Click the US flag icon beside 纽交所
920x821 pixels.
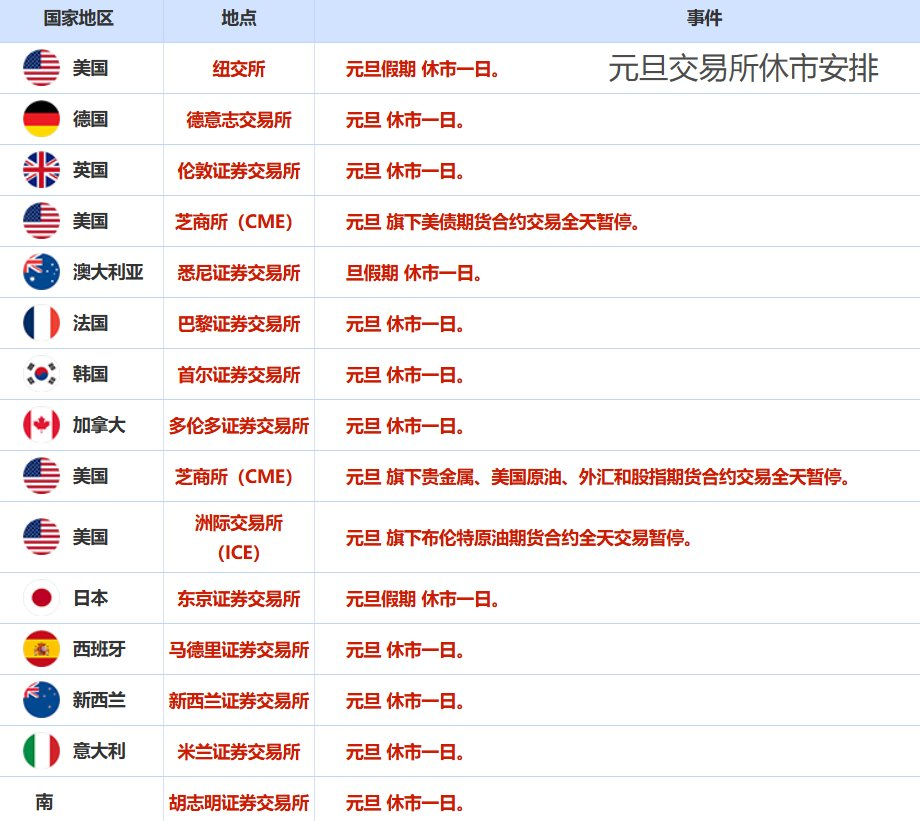click(39, 68)
